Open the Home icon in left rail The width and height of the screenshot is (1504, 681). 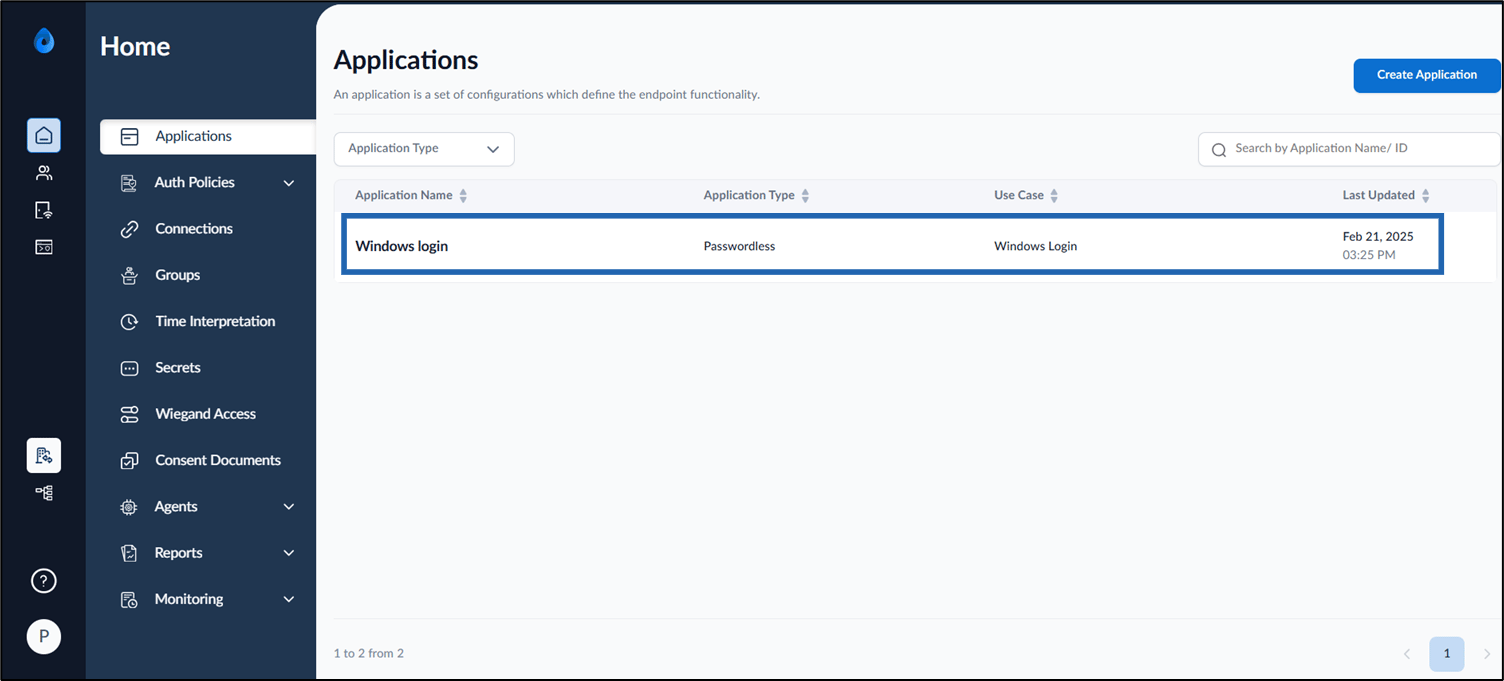(44, 135)
